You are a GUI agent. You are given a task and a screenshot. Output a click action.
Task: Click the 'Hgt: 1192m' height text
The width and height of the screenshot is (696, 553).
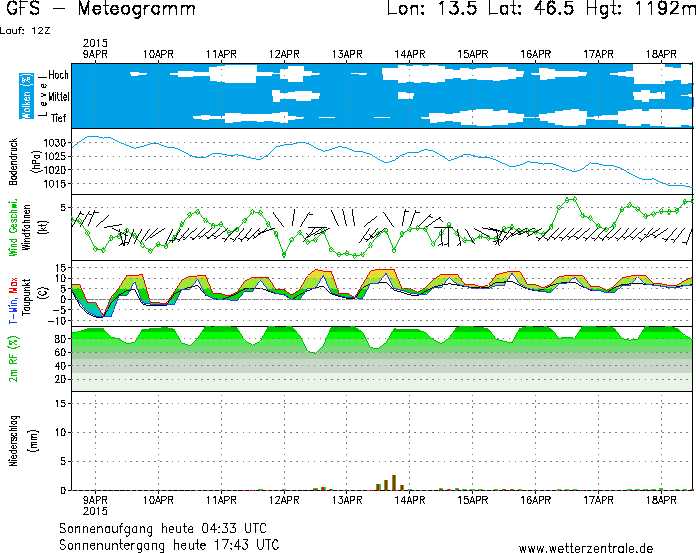(x=641, y=8)
